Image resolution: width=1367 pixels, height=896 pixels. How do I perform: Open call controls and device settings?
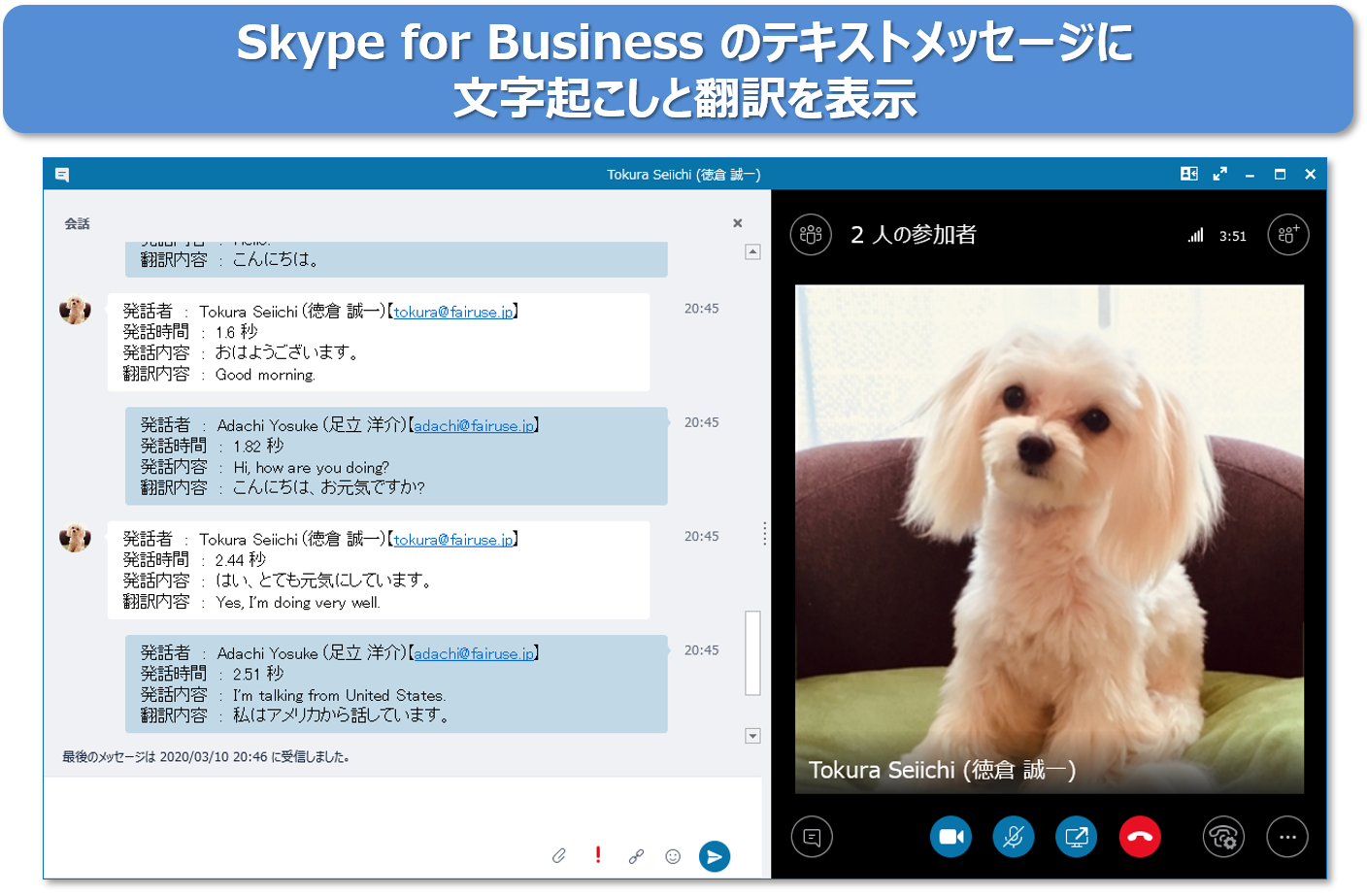tap(1223, 837)
